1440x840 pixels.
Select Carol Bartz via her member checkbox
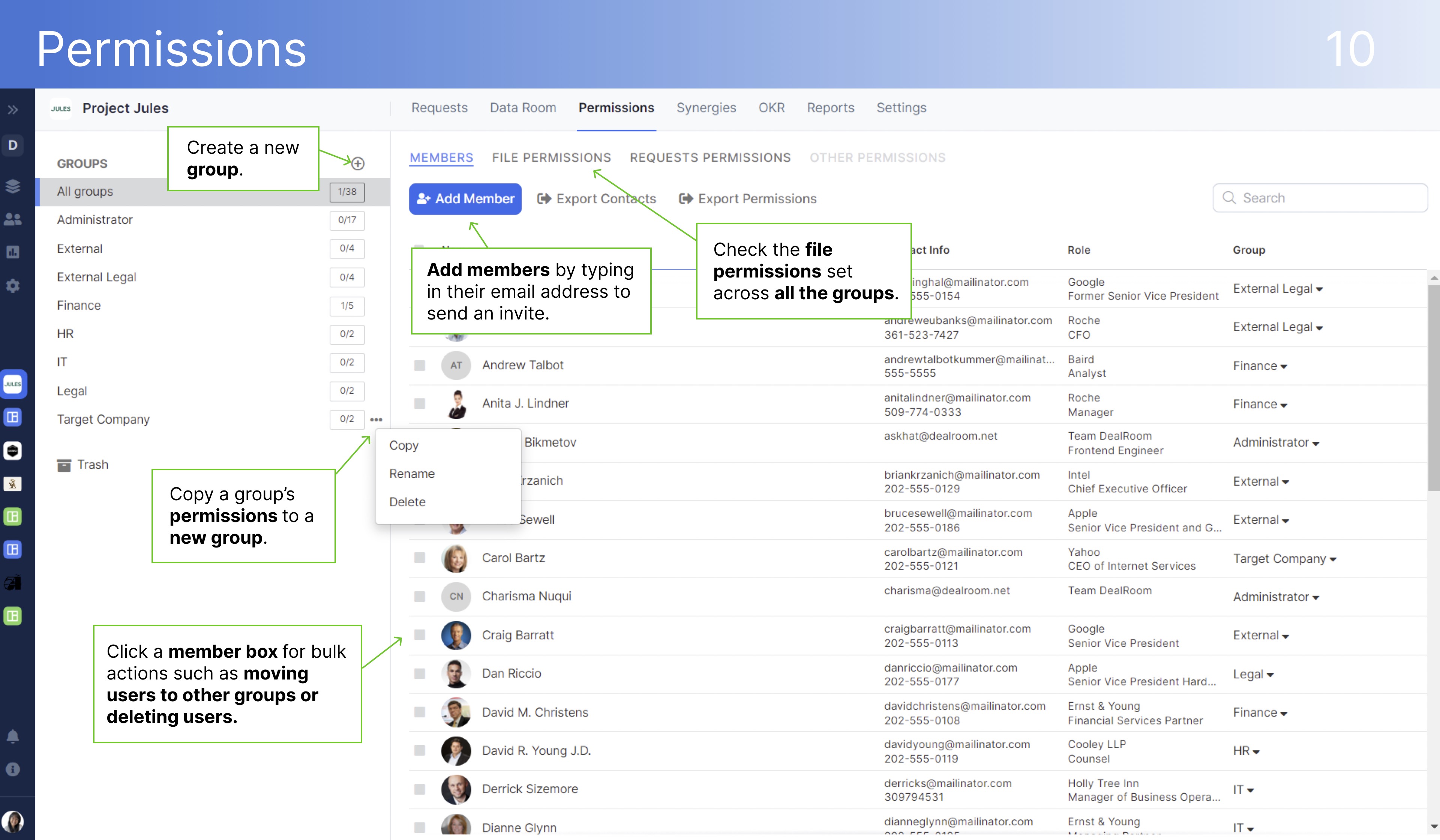click(x=420, y=558)
